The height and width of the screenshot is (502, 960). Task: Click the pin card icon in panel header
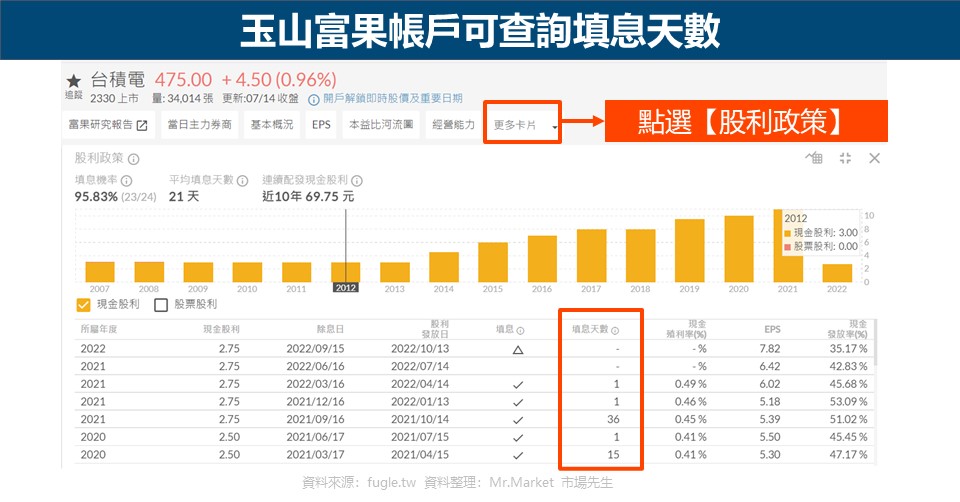pos(814,158)
